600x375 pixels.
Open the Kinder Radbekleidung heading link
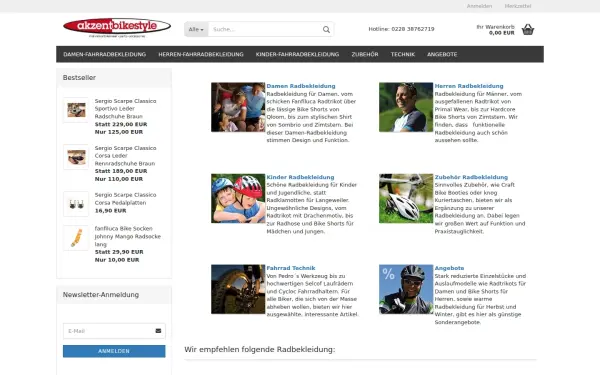[300, 177]
